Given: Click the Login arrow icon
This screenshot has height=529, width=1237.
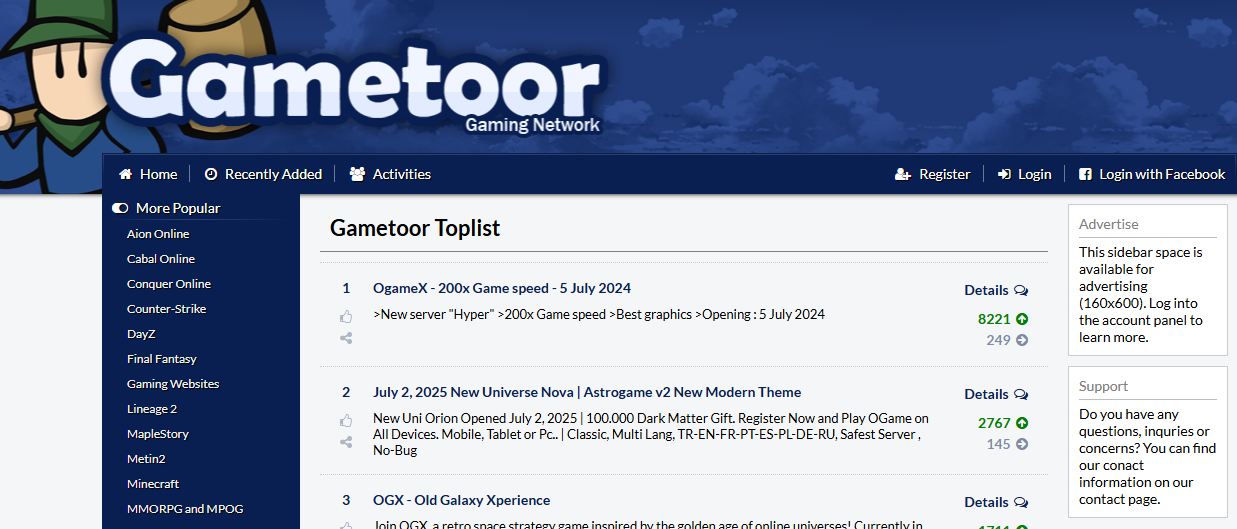Looking at the screenshot, I should [1005, 174].
